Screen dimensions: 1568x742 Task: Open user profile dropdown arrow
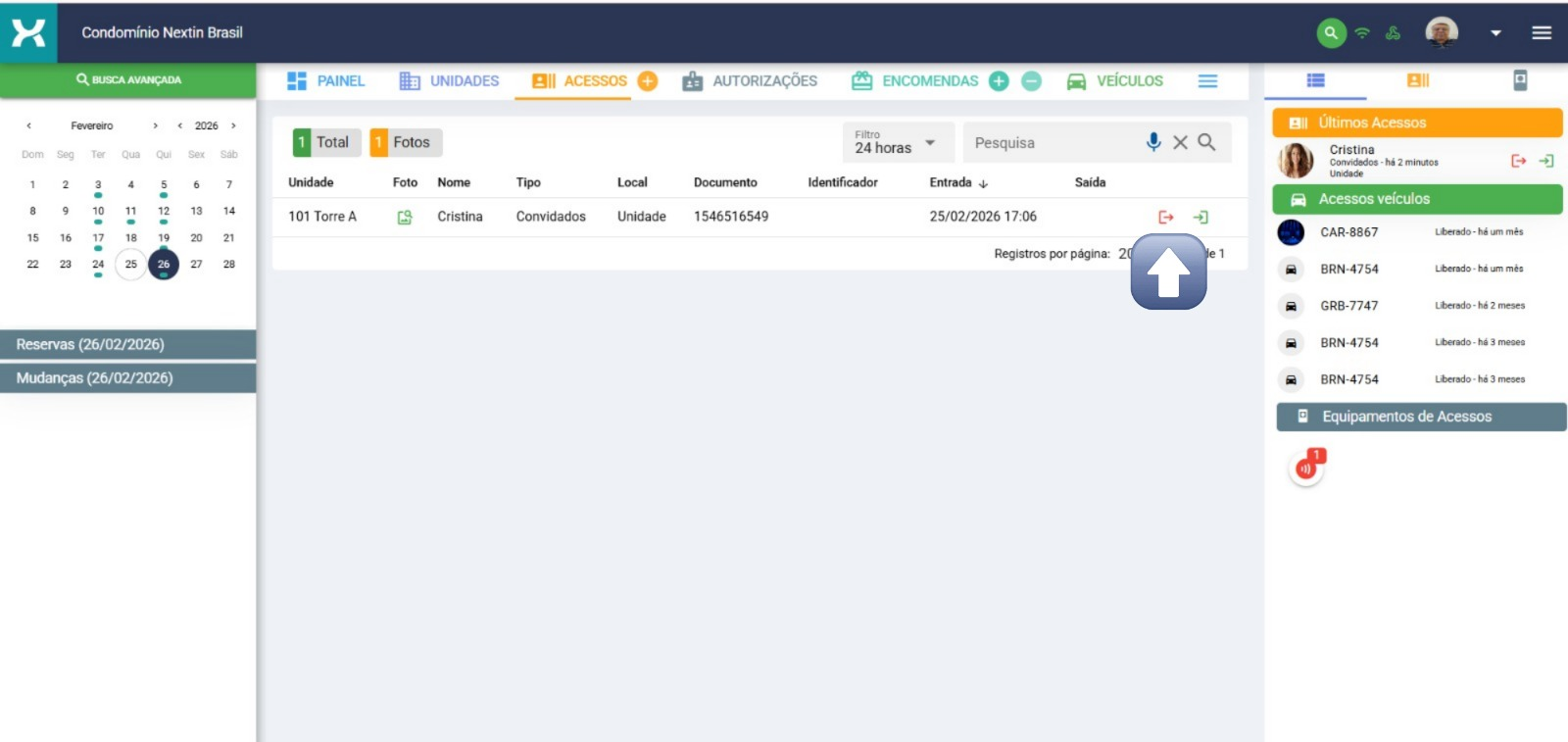coord(1495,33)
